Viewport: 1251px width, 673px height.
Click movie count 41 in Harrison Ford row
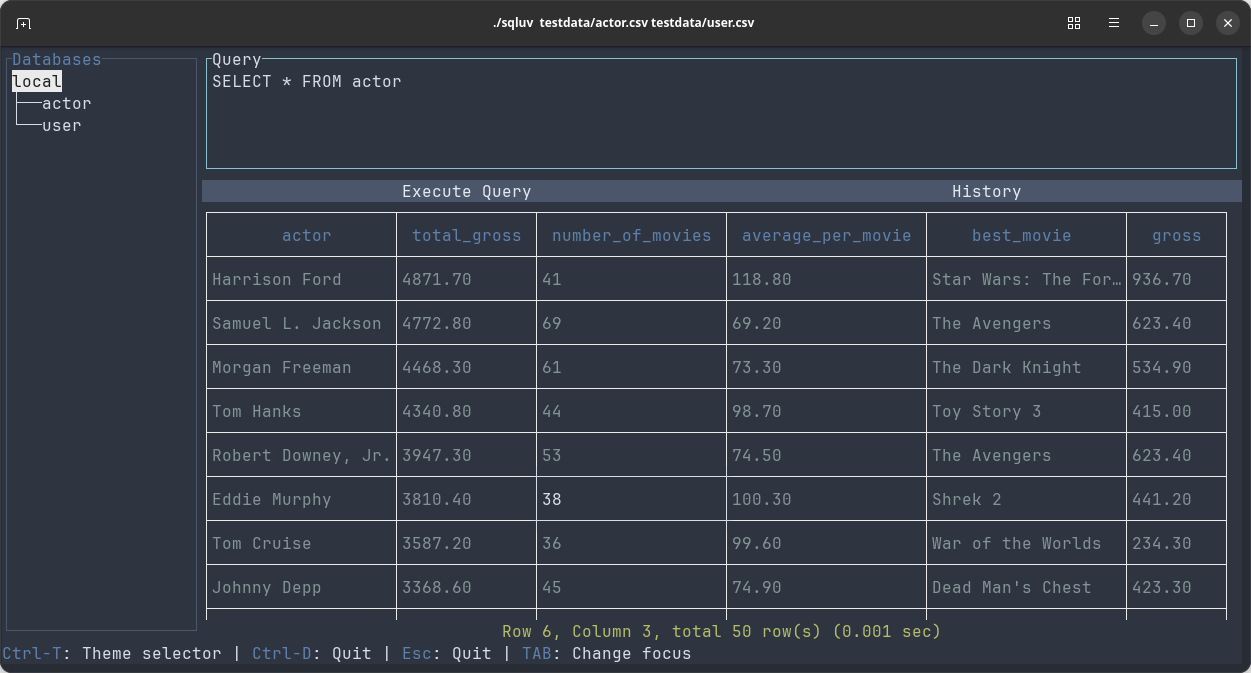[552, 280]
